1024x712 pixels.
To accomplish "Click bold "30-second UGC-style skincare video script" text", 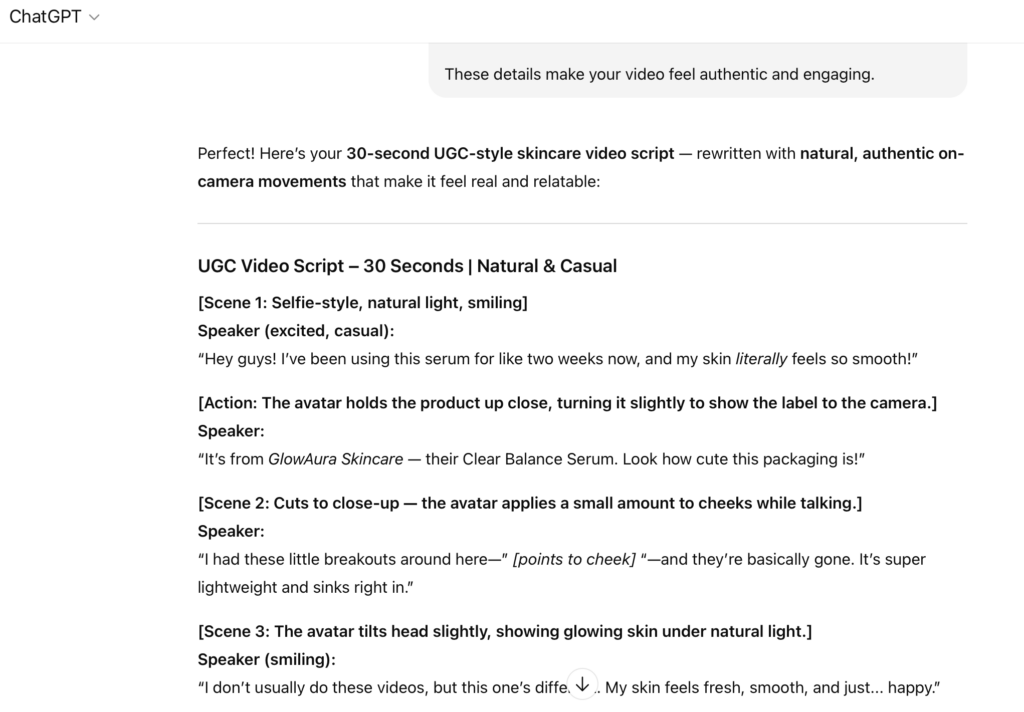I will point(510,154).
